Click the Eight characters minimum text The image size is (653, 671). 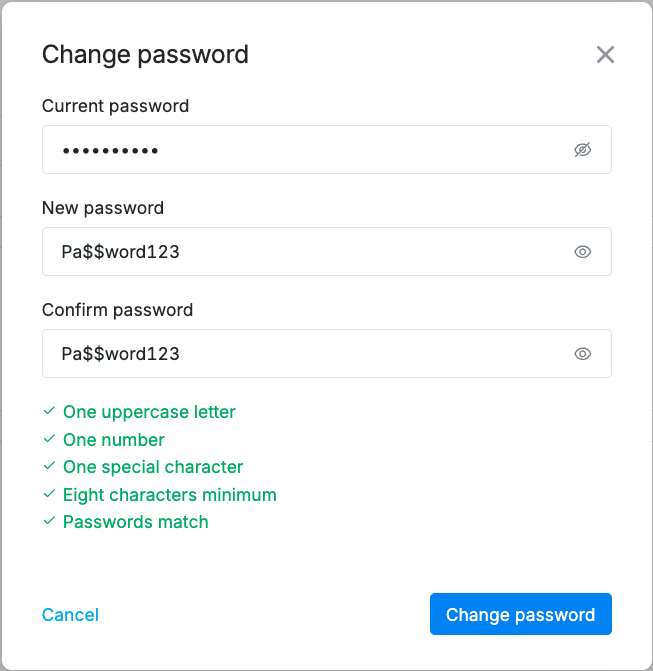pyautogui.click(x=169, y=494)
